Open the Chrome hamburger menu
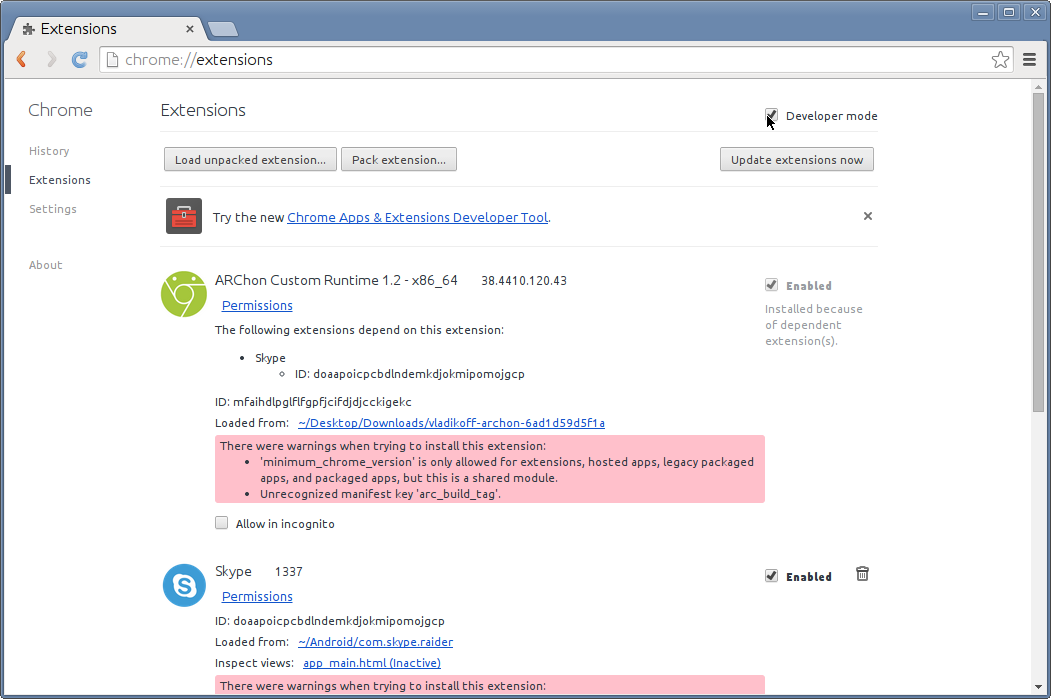Viewport: 1051px width, 699px height. 1030,60
